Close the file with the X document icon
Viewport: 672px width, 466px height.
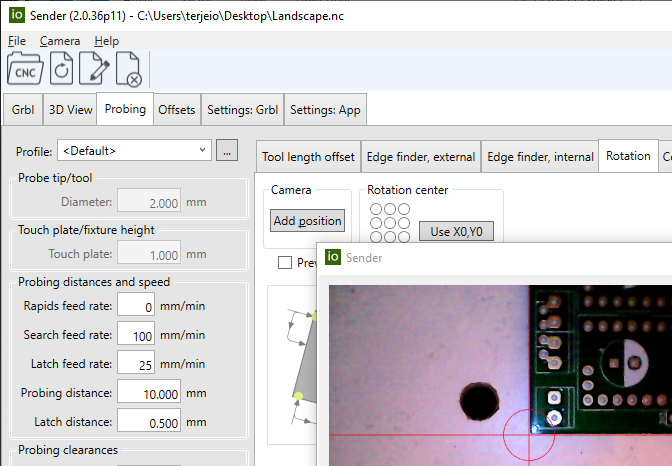click(x=129, y=69)
